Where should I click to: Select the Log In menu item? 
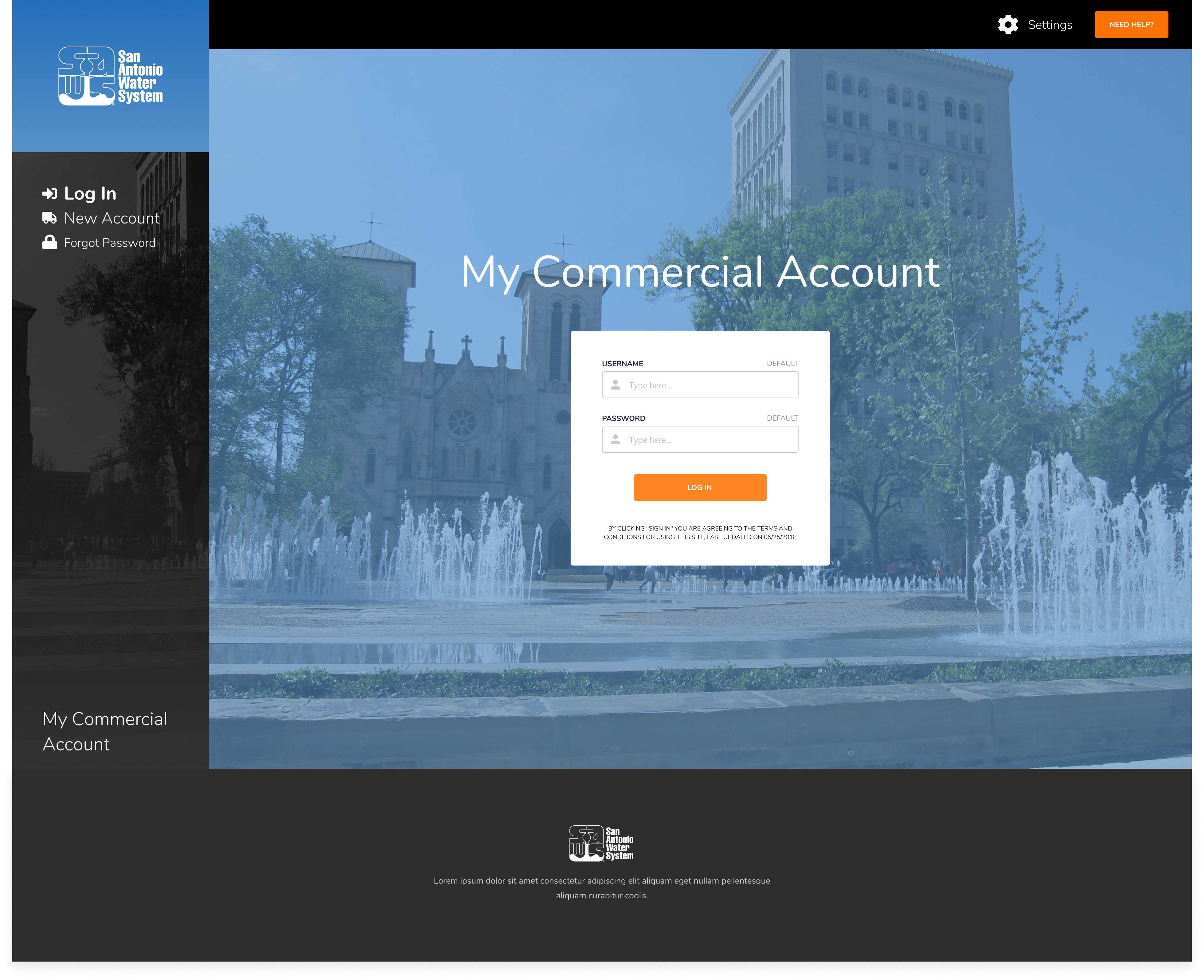click(90, 194)
